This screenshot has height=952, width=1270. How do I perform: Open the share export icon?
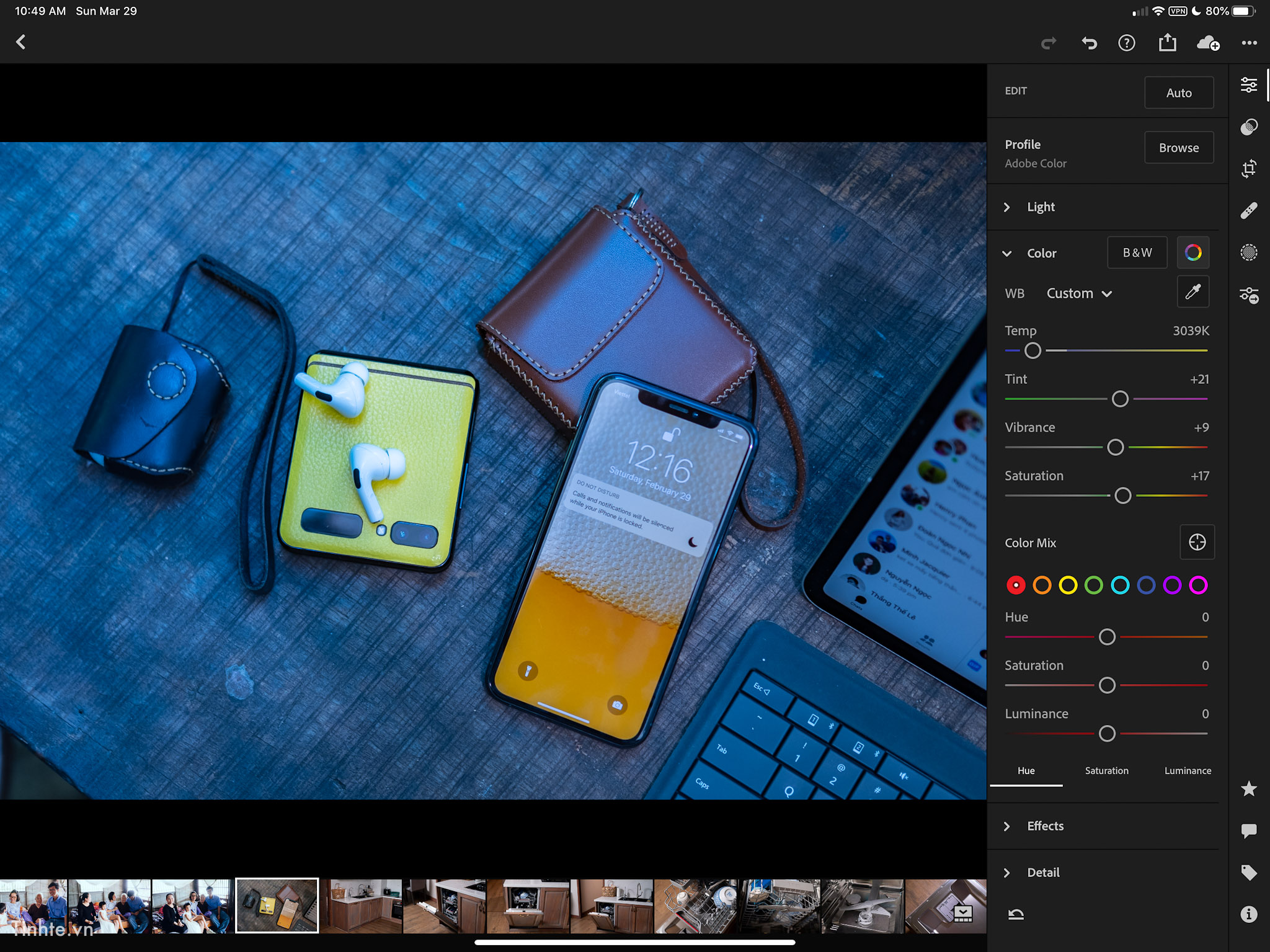coord(1167,42)
